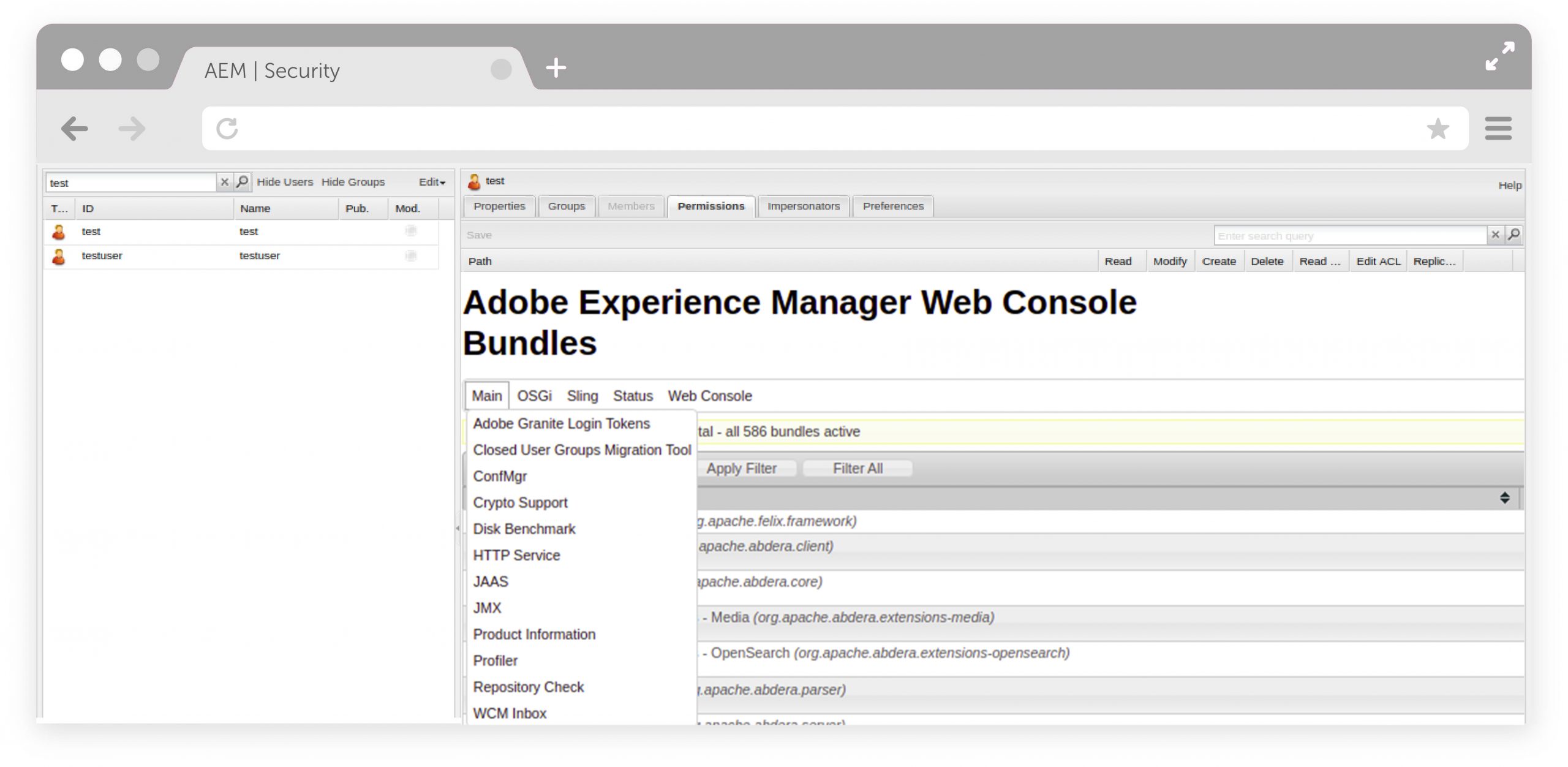Open Product Information from the menu

pyautogui.click(x=534, y=635)
